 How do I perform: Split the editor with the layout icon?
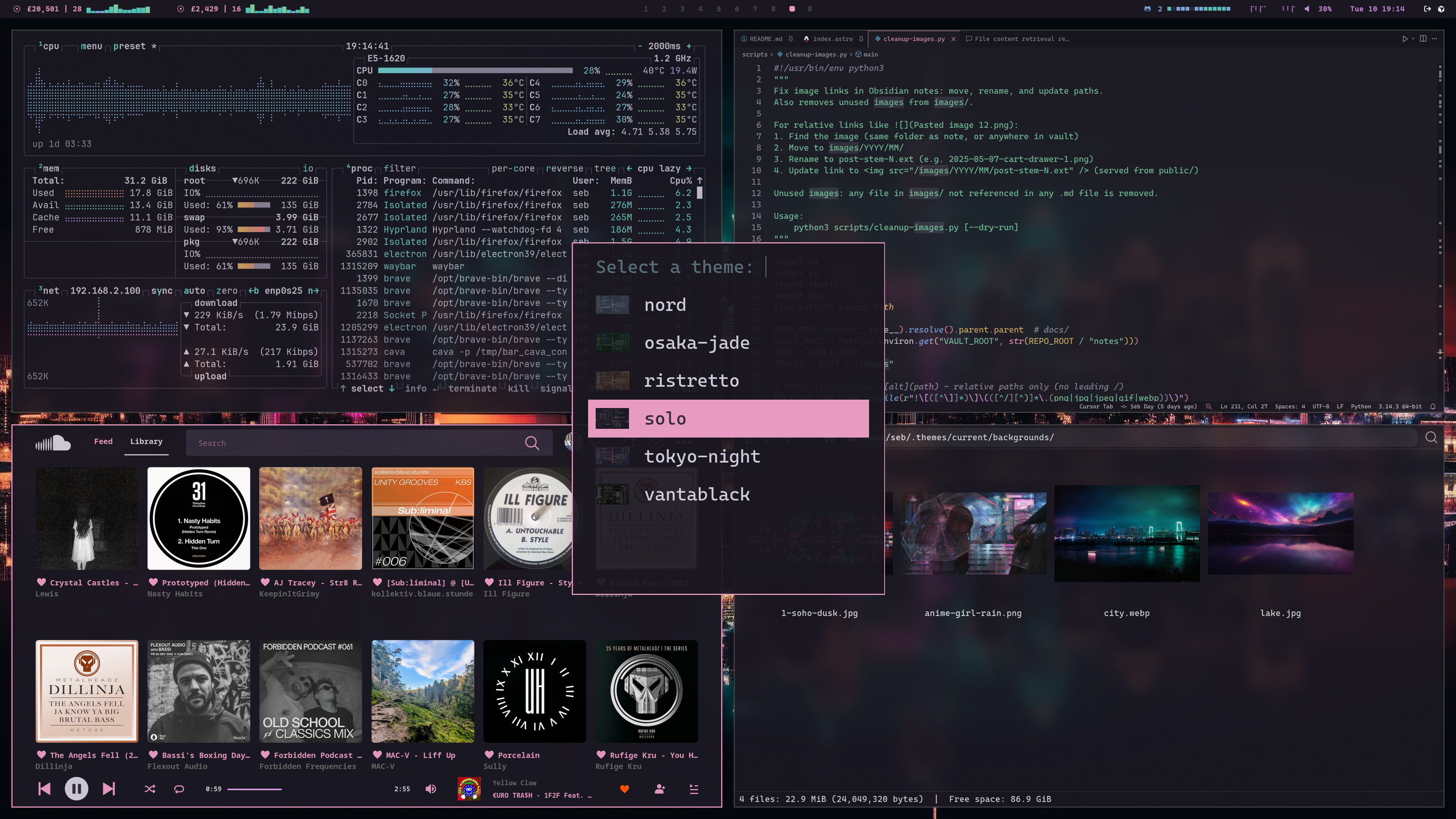point(1423,39)
